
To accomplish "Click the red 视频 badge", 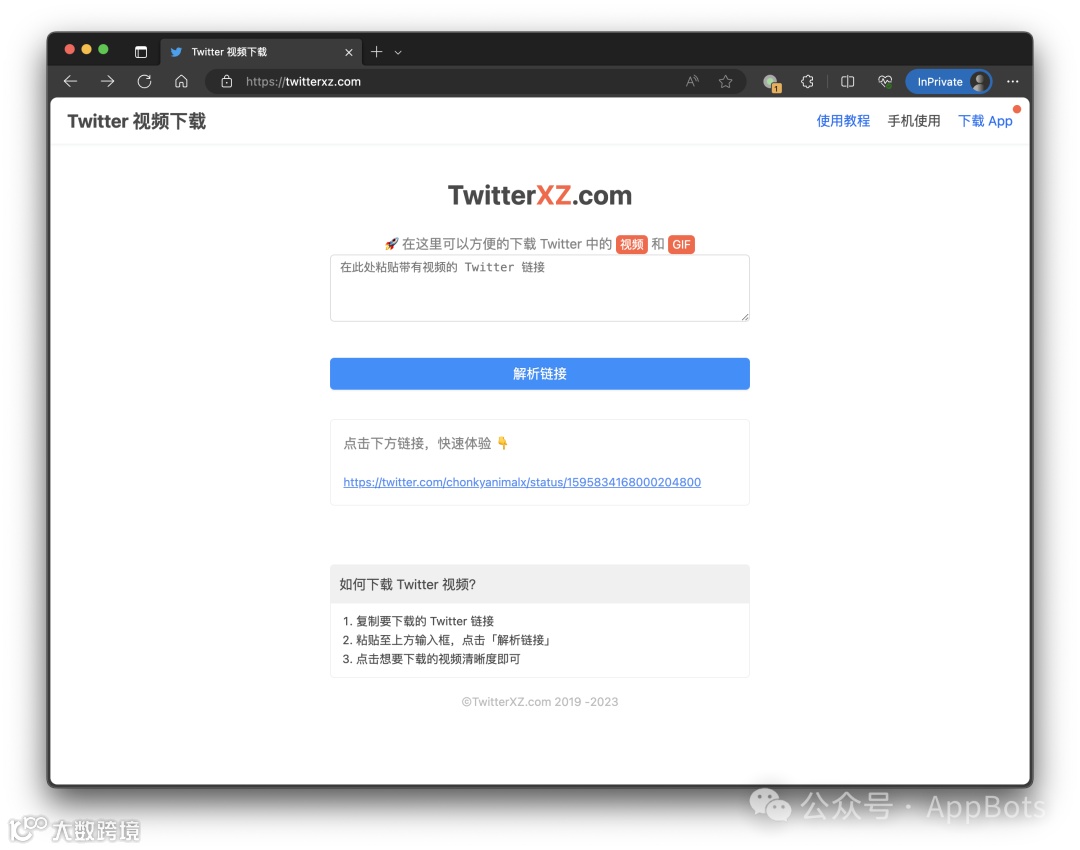I will coord(631,245).
